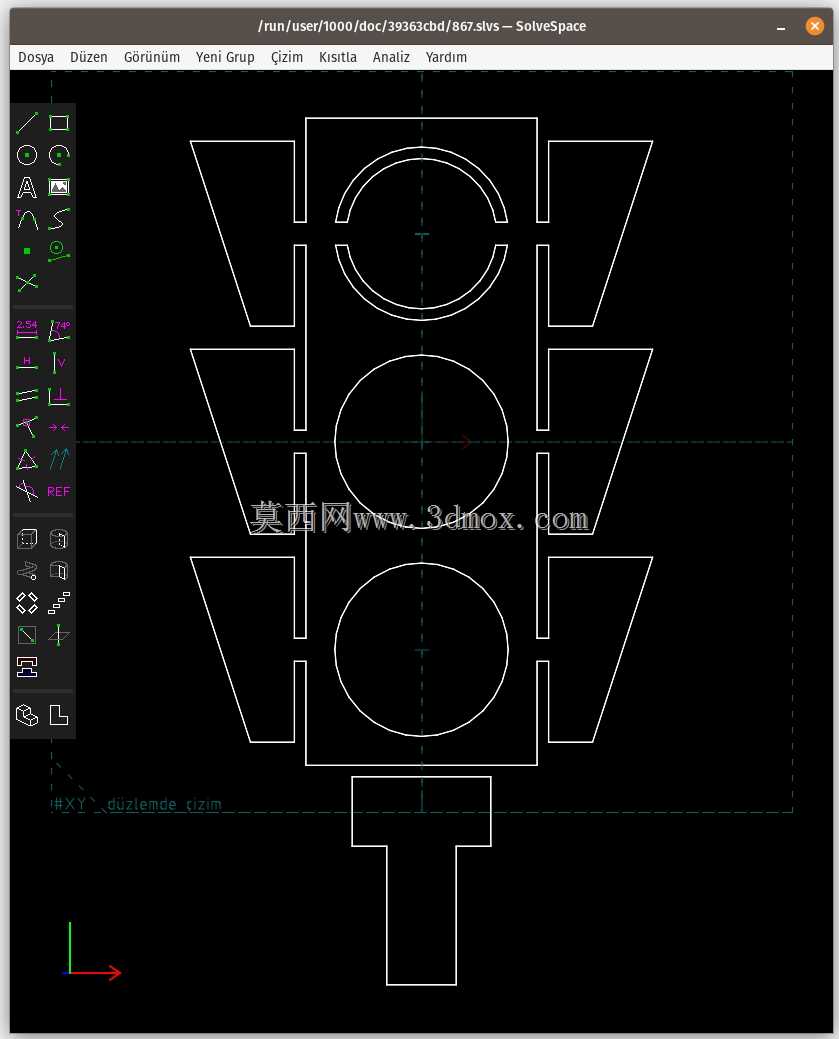The image size is (839, 1039).
Task: Create new revolve group
Action: point(59,571)
